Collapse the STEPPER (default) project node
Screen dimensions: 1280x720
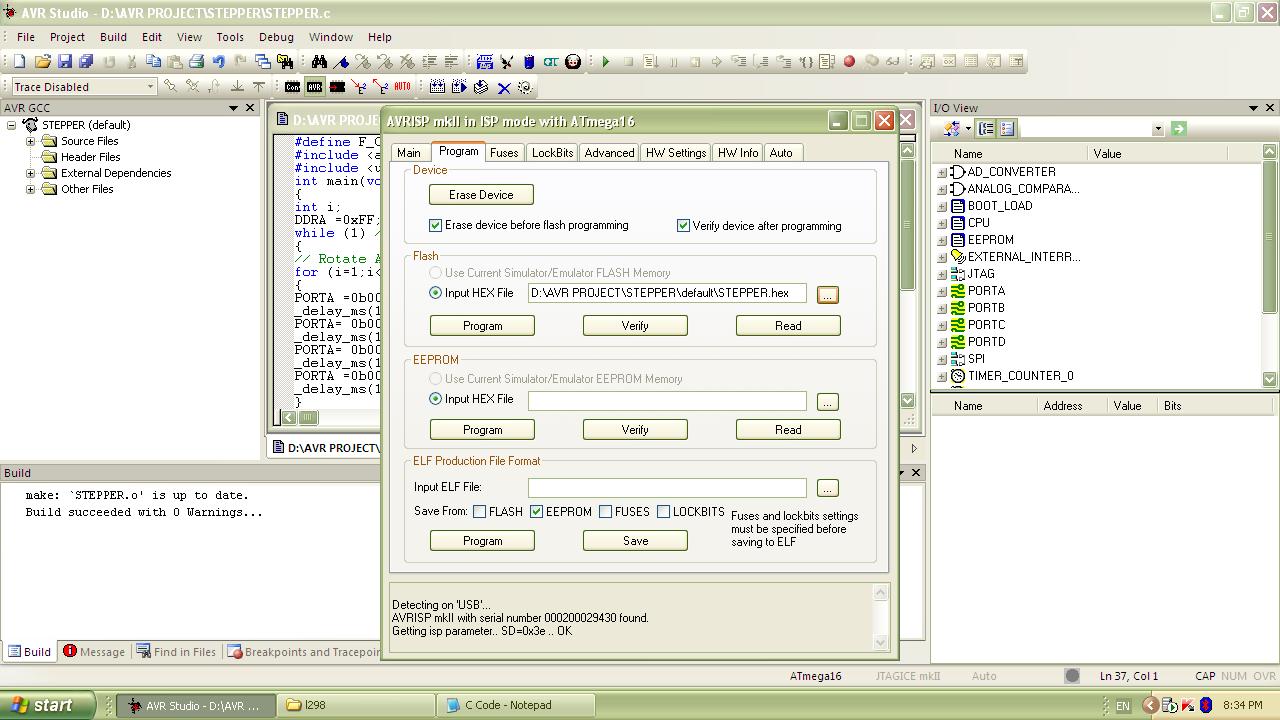tap(12, 125)
